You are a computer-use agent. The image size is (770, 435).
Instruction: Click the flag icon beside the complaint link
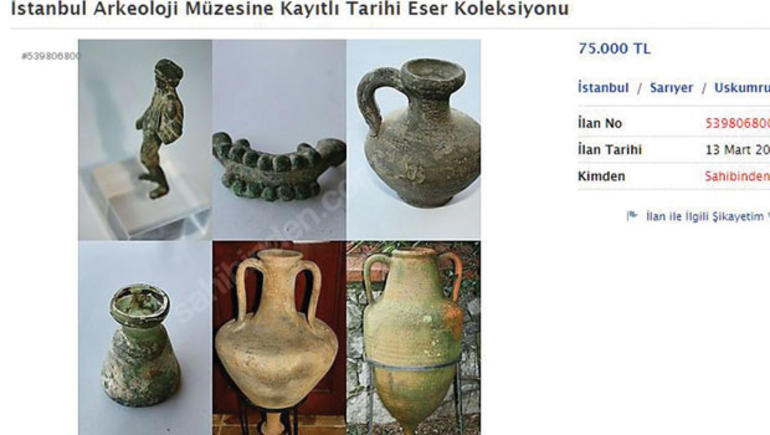point(632,216)
